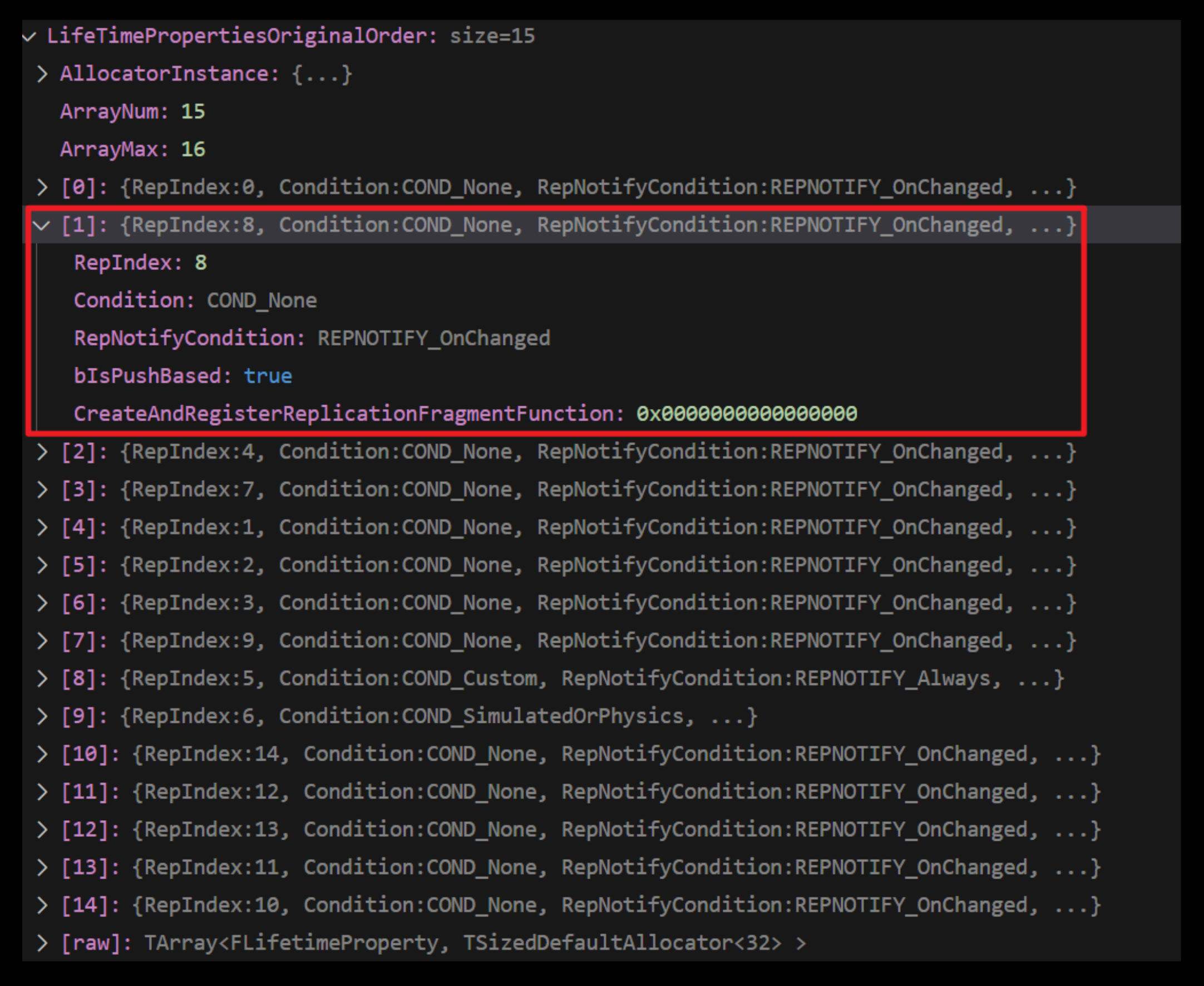This screenshot has width=1204, height=986.
Task: Select the ArrayNum value 15
Action: (193, 112)
